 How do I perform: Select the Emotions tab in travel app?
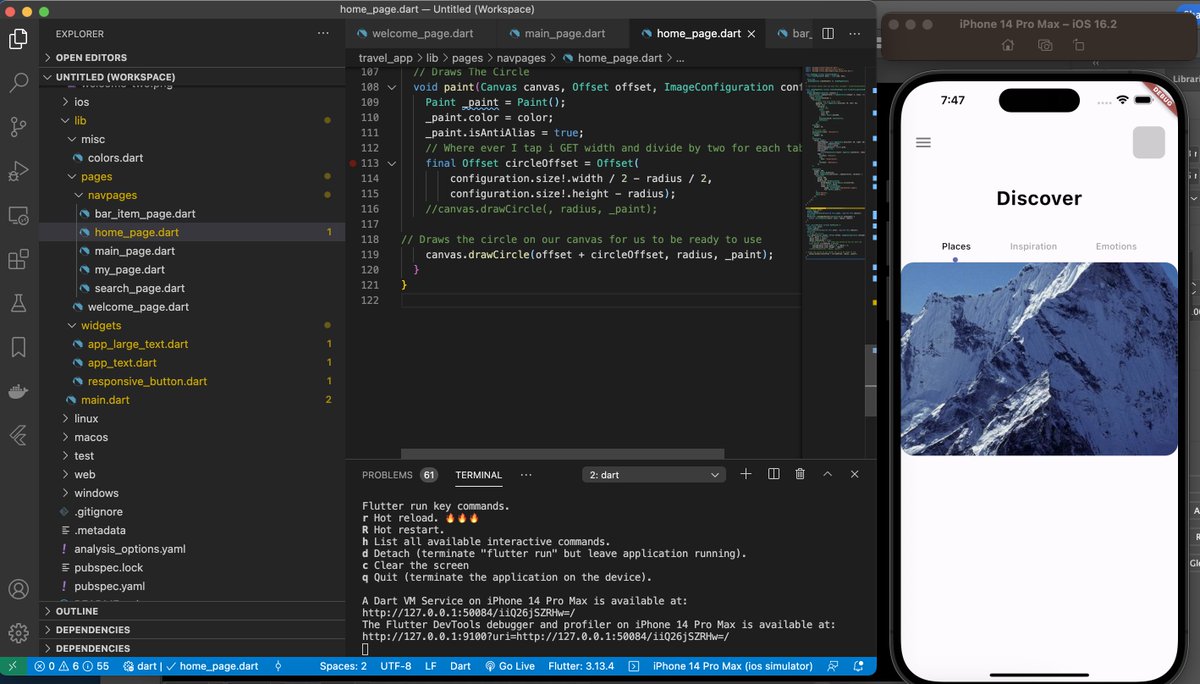pos(1116,246)
